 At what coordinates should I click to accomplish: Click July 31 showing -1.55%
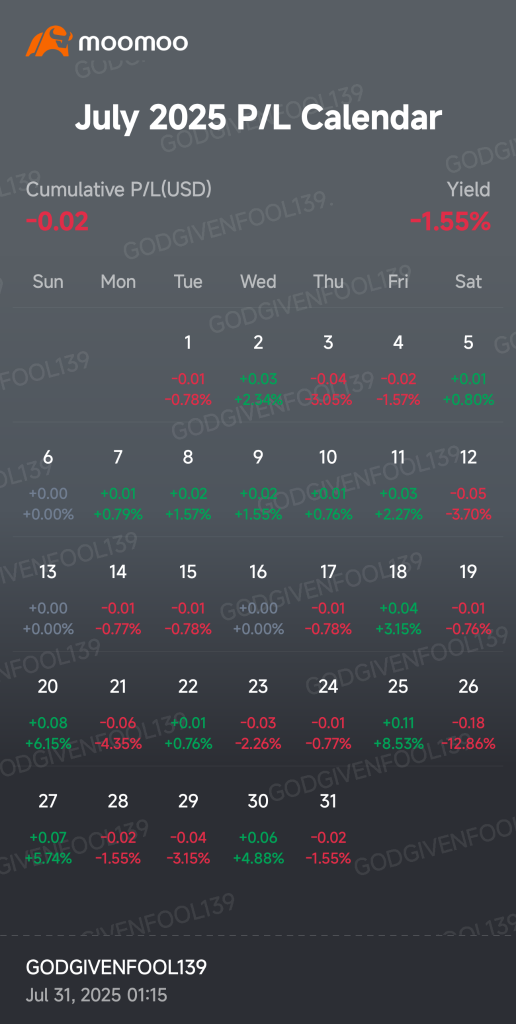pyautogui.click(x=328, y=829)
